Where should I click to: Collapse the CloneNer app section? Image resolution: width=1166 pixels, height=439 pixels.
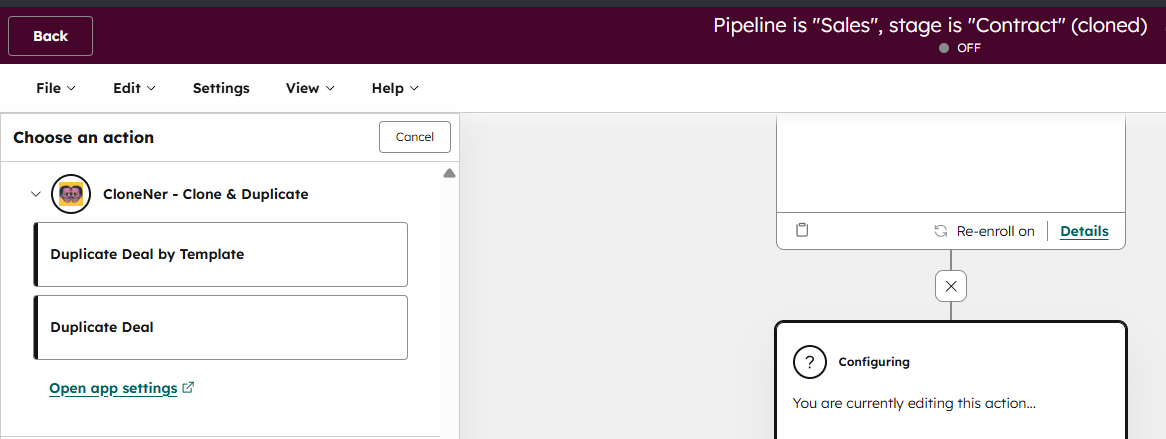pos(36,194)
